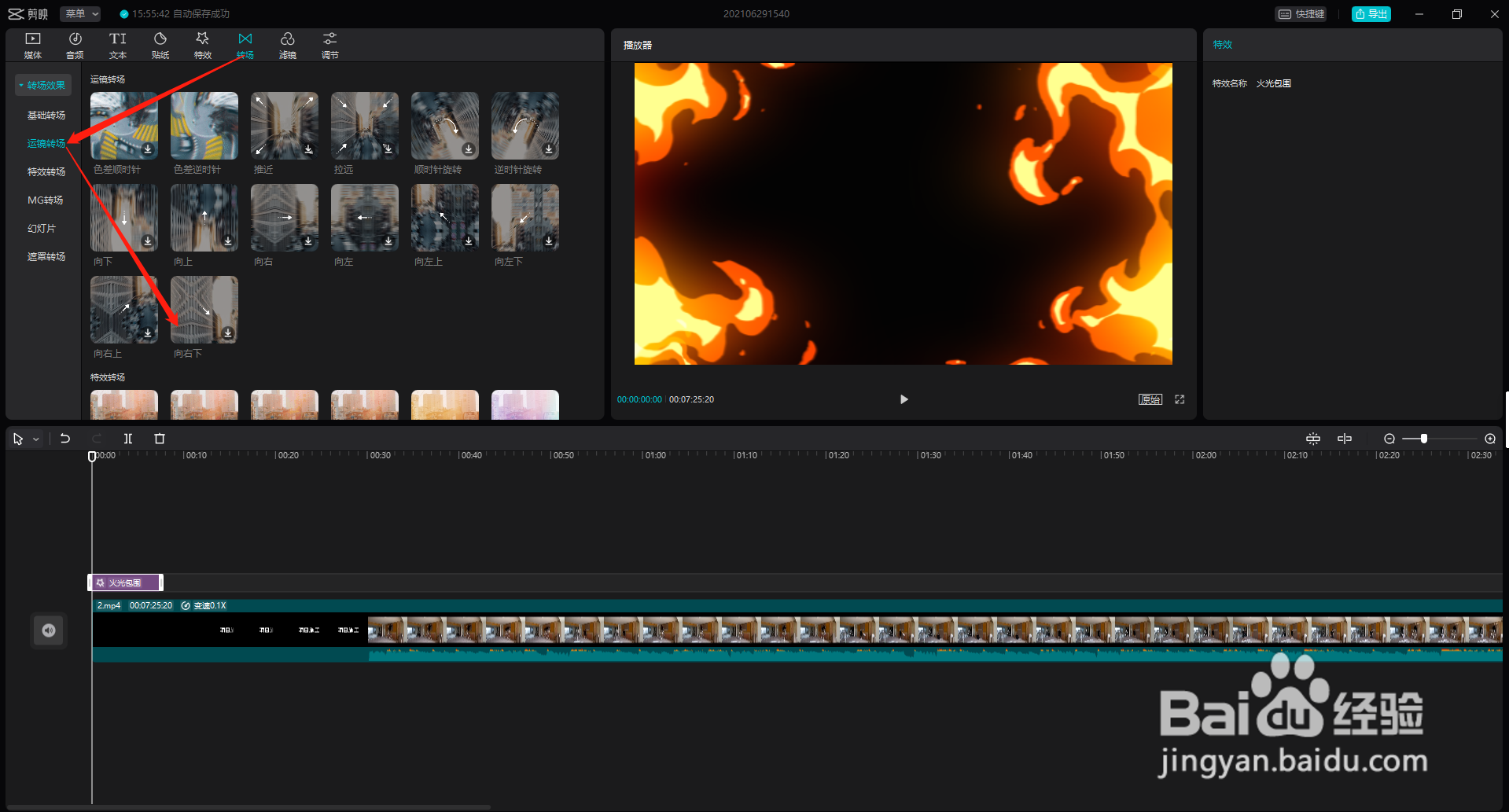
Task: Mute the main video track
Action: pyautogui.click(x=49, y=630)
